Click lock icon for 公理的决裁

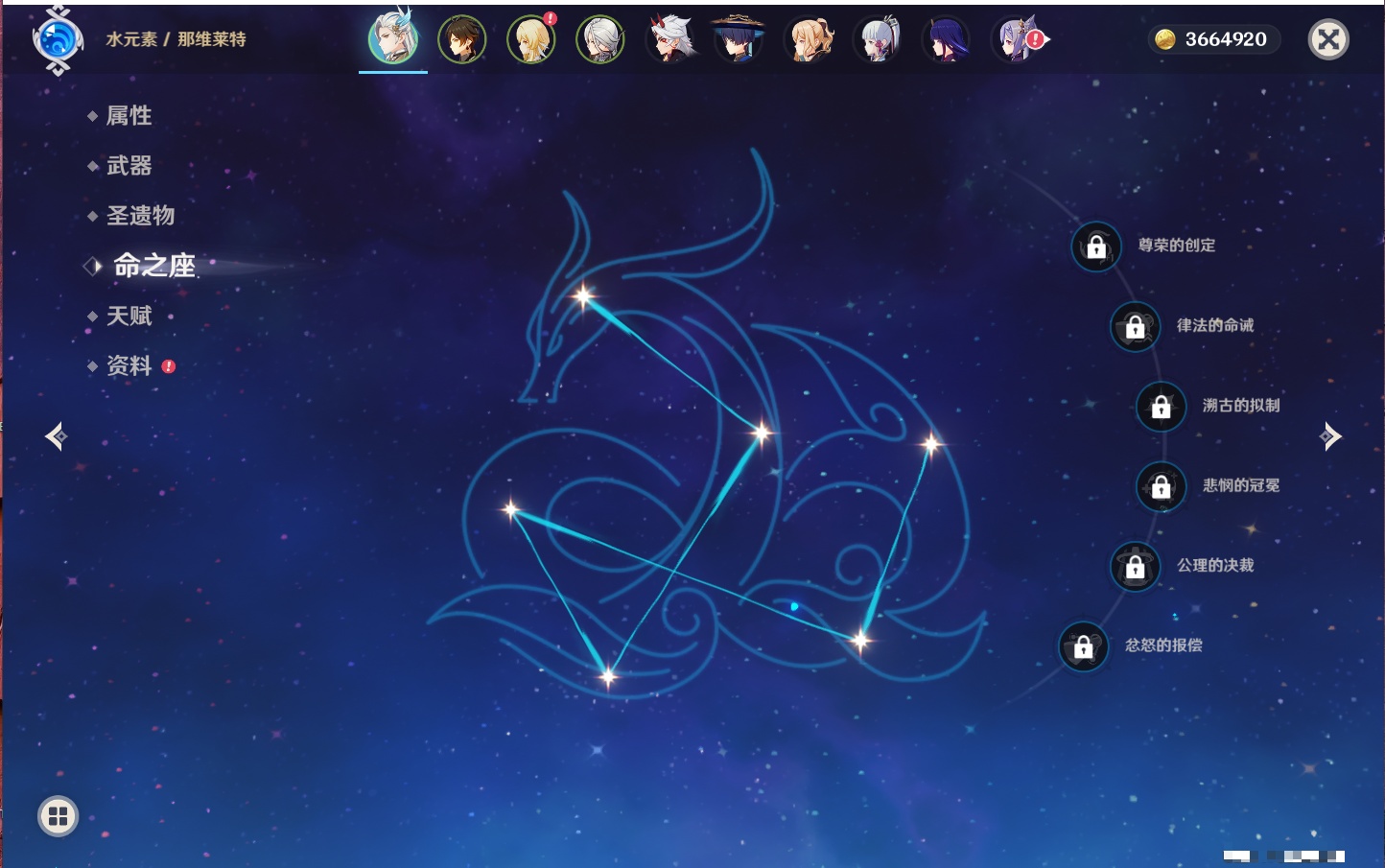pyautogui.click(x=1135, y=566)
